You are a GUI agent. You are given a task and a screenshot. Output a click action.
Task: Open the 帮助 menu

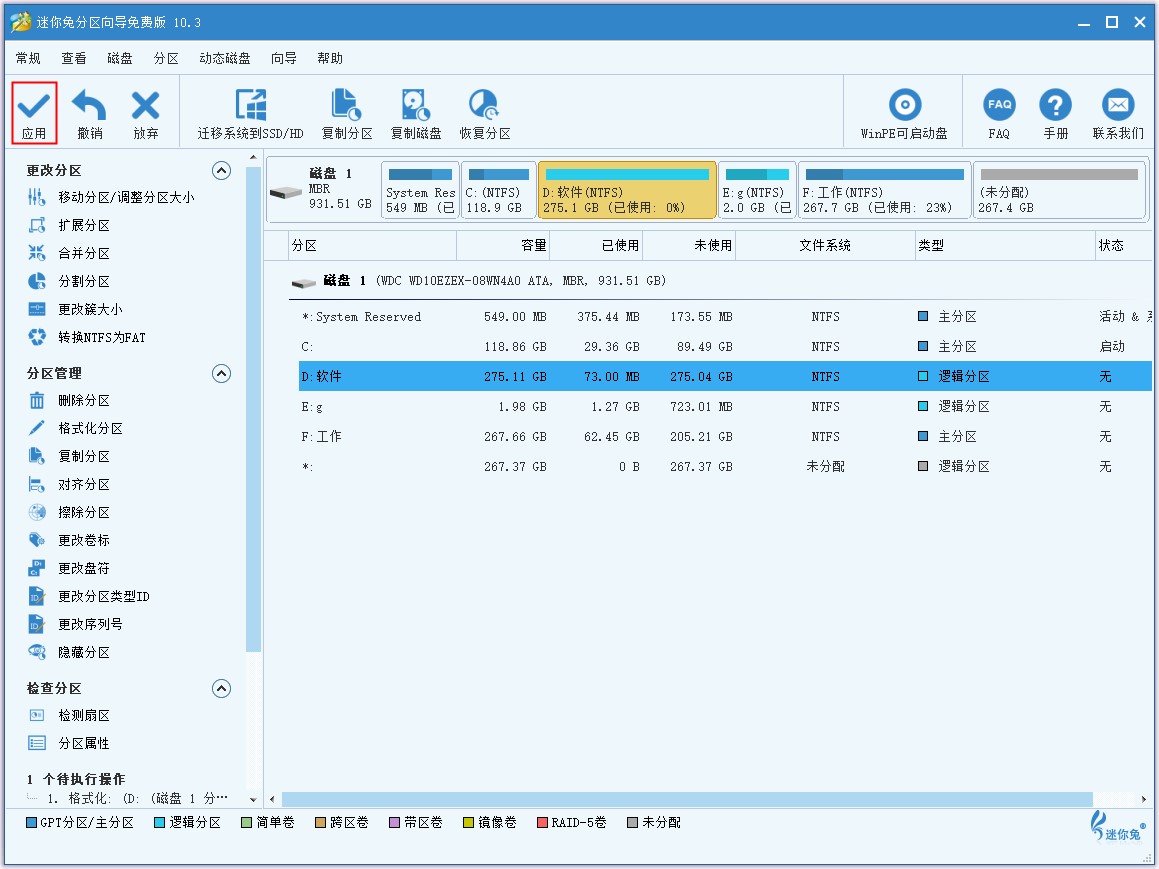pyautogui.click(x=330, y=58)
